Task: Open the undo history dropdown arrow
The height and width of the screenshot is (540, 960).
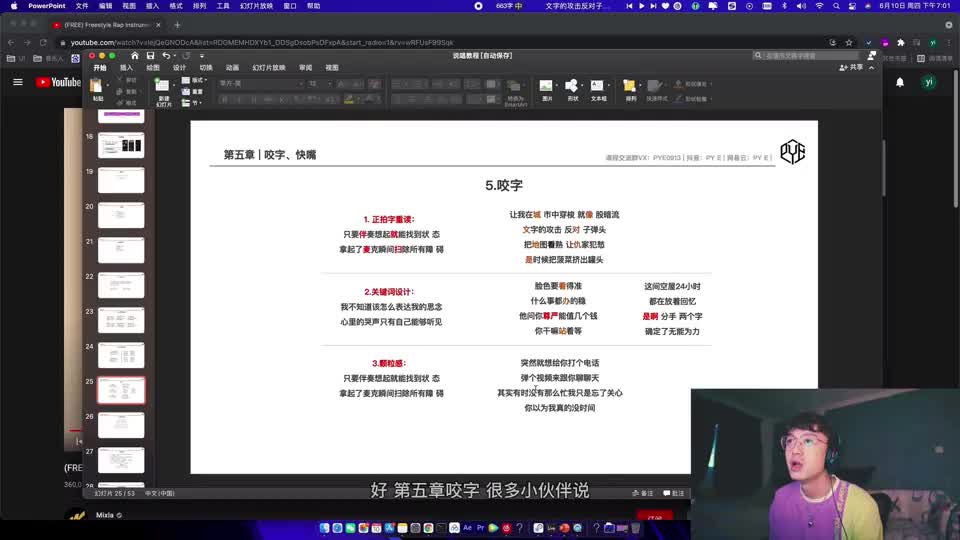Action: 174,56
